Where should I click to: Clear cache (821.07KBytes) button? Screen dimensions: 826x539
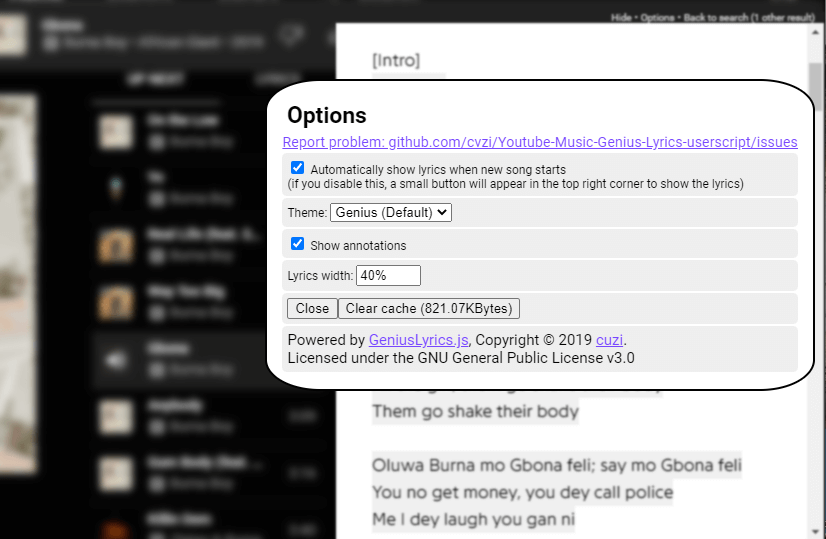429,308
